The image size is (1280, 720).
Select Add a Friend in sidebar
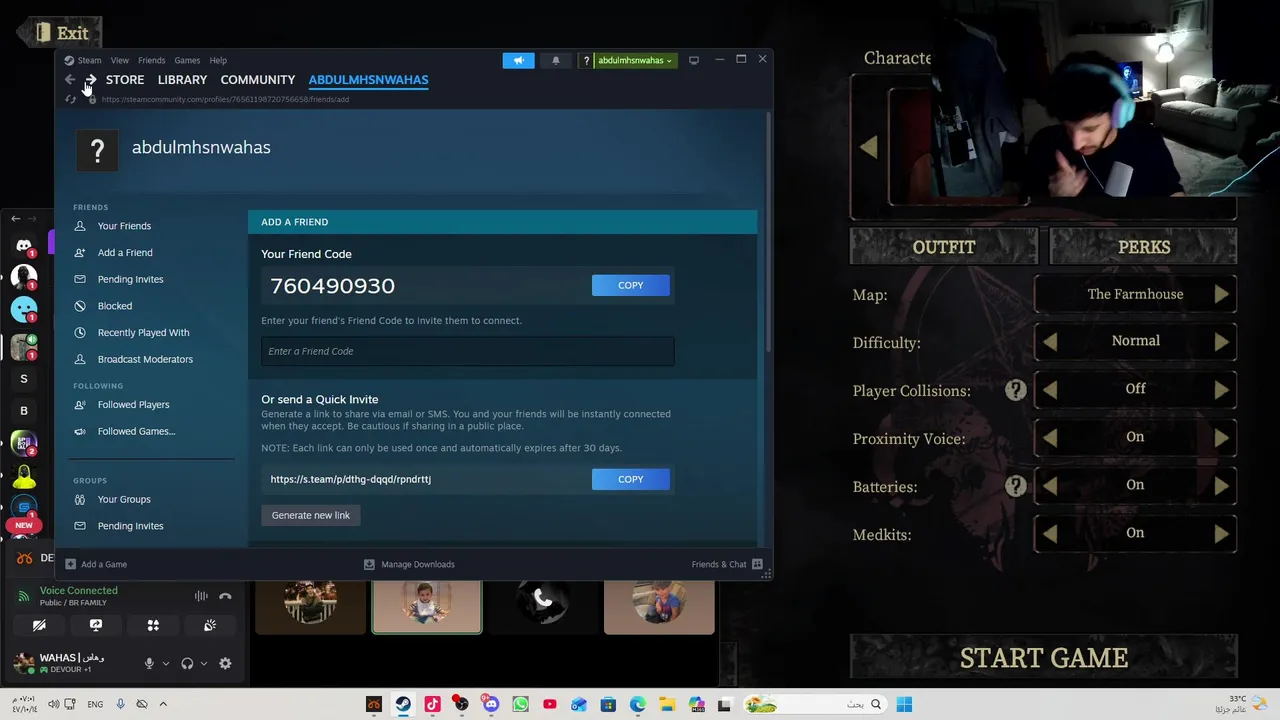pyautogui.click(x=125, y=253)
